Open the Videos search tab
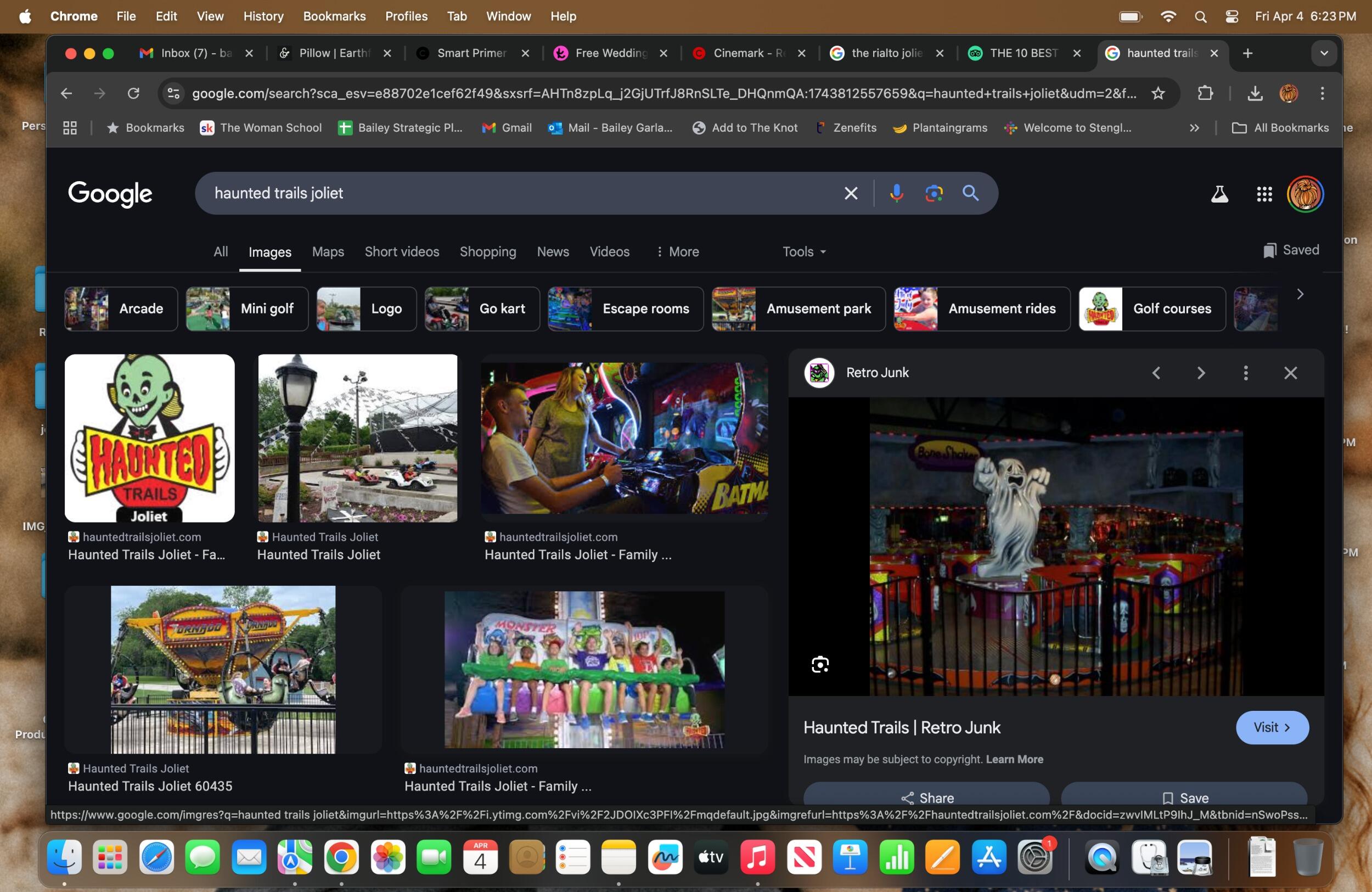The width and height of the screenshot is (1372, 892). [609, 251]
